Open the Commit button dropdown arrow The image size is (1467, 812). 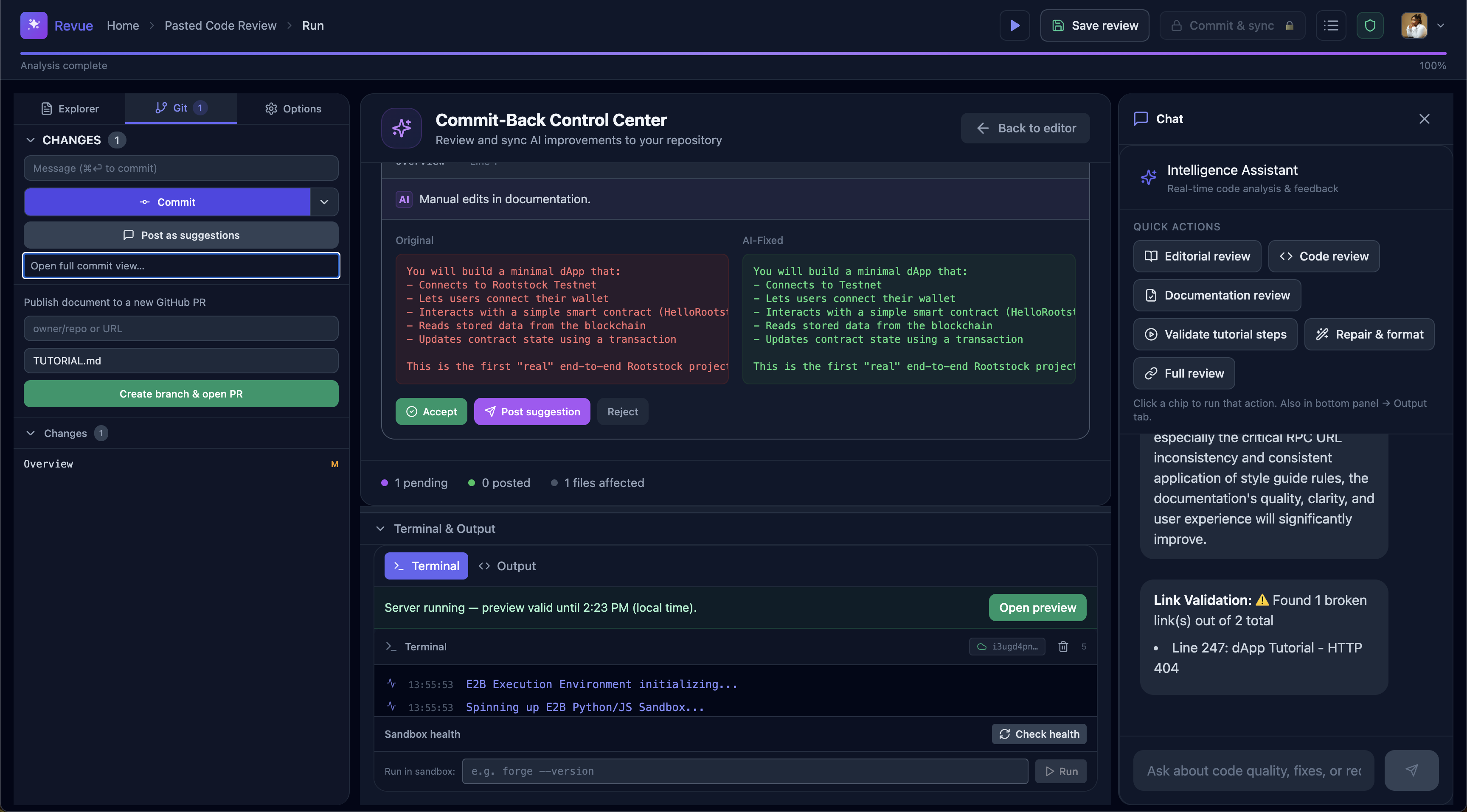pyautogui.click(x=324, y=202)
